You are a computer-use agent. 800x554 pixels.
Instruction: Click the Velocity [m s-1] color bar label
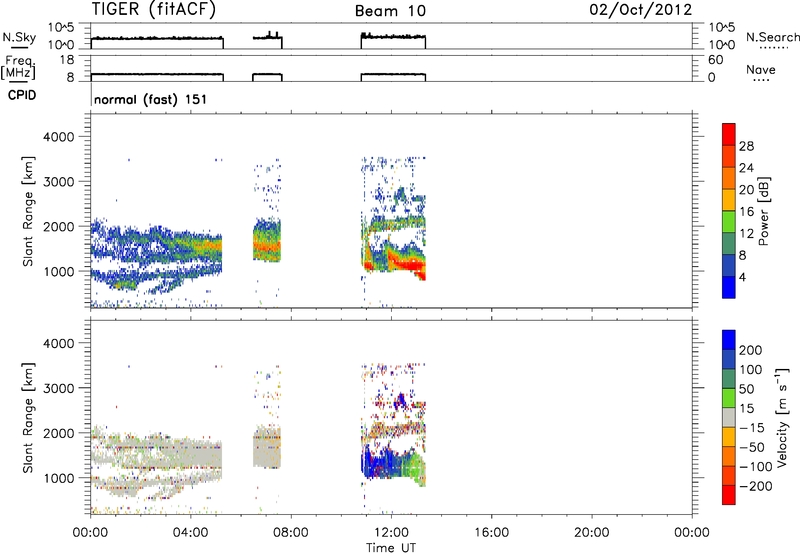tap(781, 417)
